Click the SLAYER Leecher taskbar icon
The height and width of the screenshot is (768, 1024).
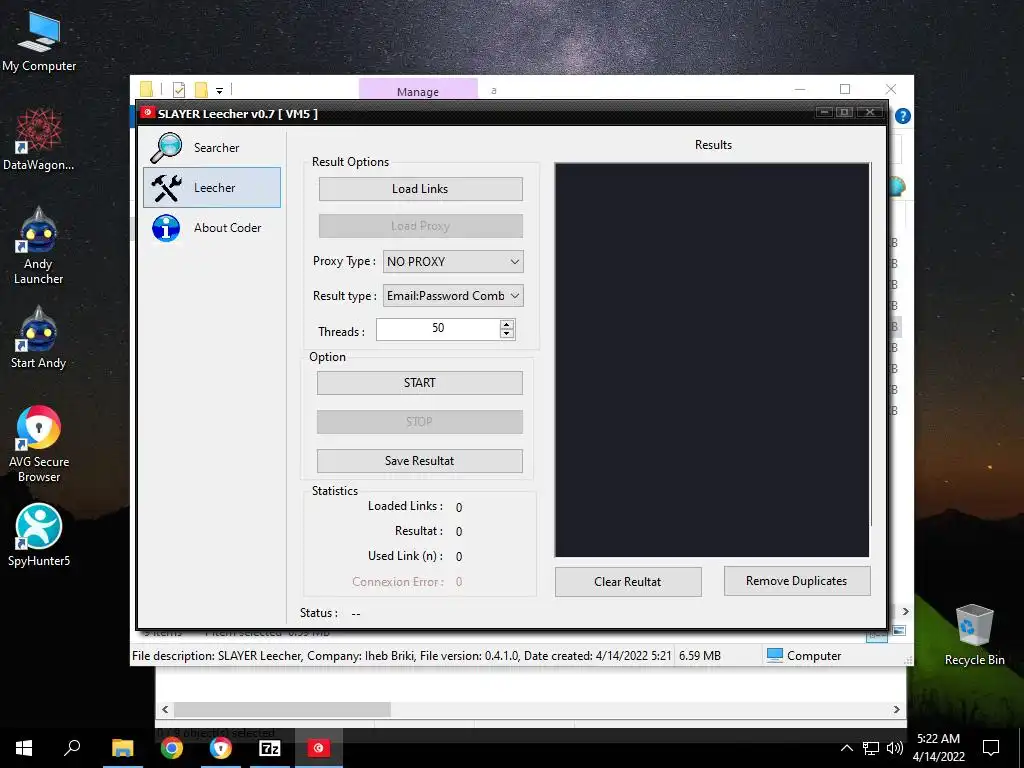click(x=319, y=748)
